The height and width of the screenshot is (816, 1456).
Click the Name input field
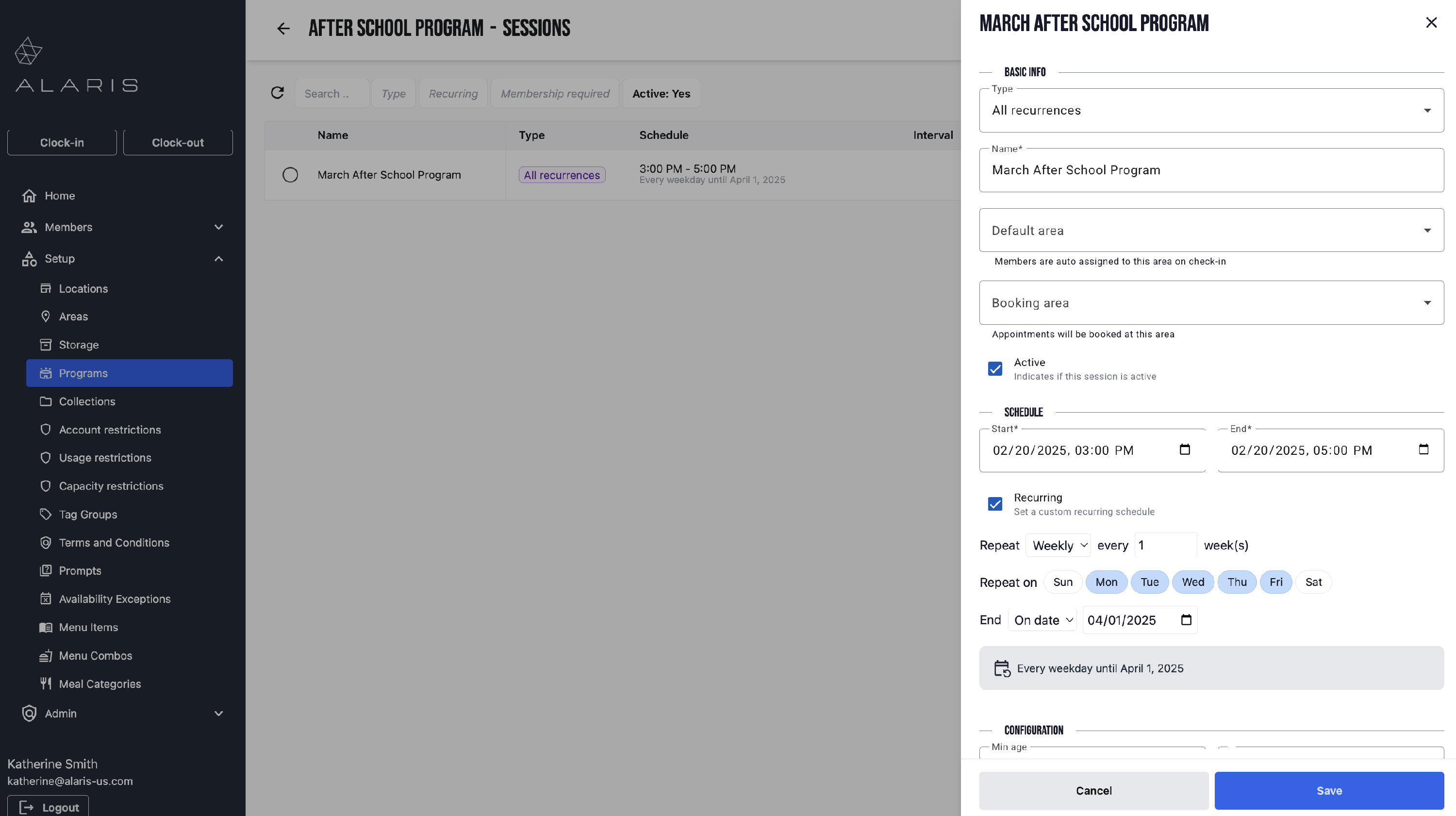(1211, 170)
